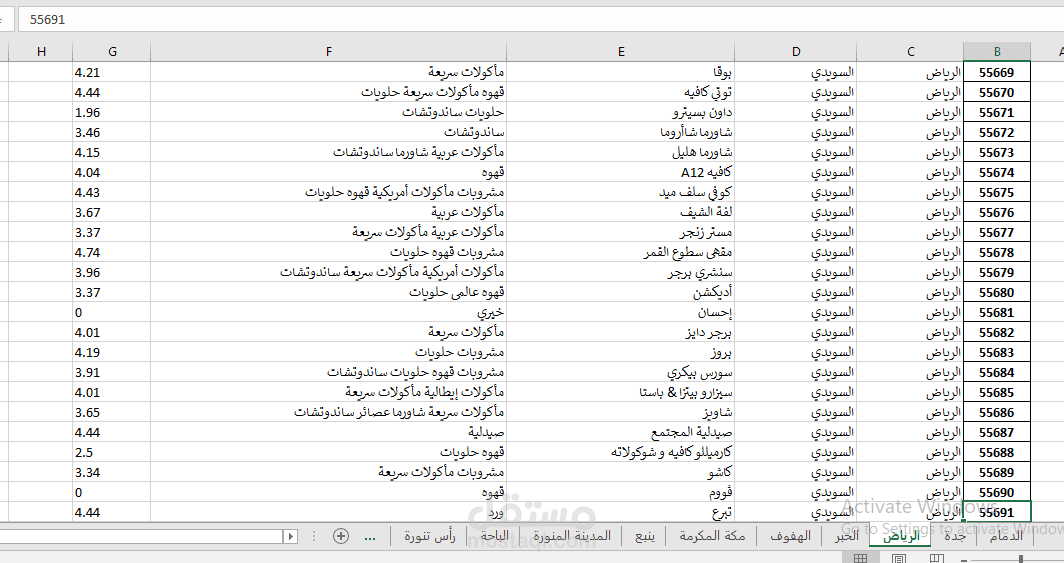Select the cell with name إحسان
This screenshot has height=563, width=1064.
coord(620,313)
